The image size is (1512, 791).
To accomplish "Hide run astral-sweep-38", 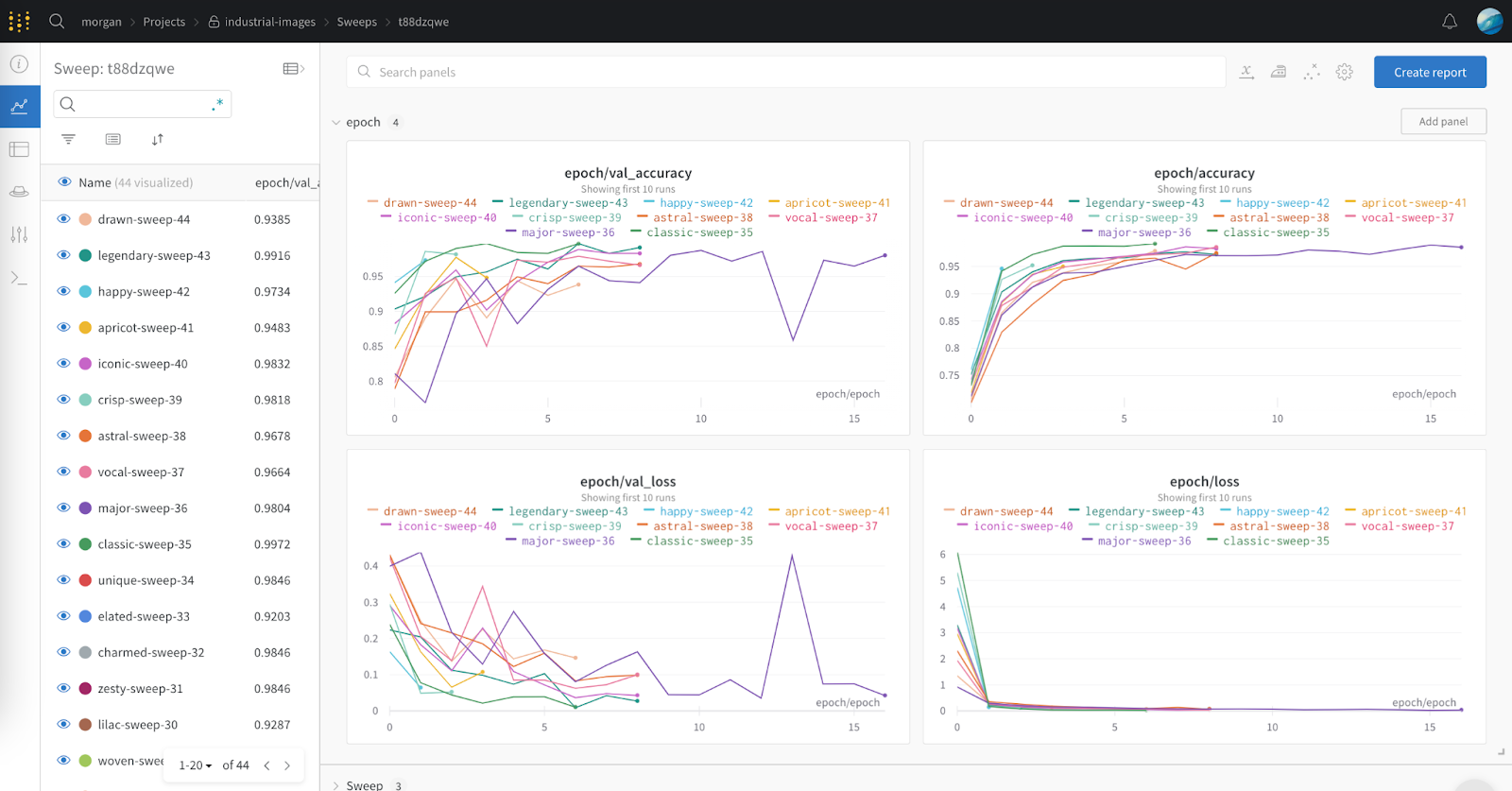I will tap(64, 436).
